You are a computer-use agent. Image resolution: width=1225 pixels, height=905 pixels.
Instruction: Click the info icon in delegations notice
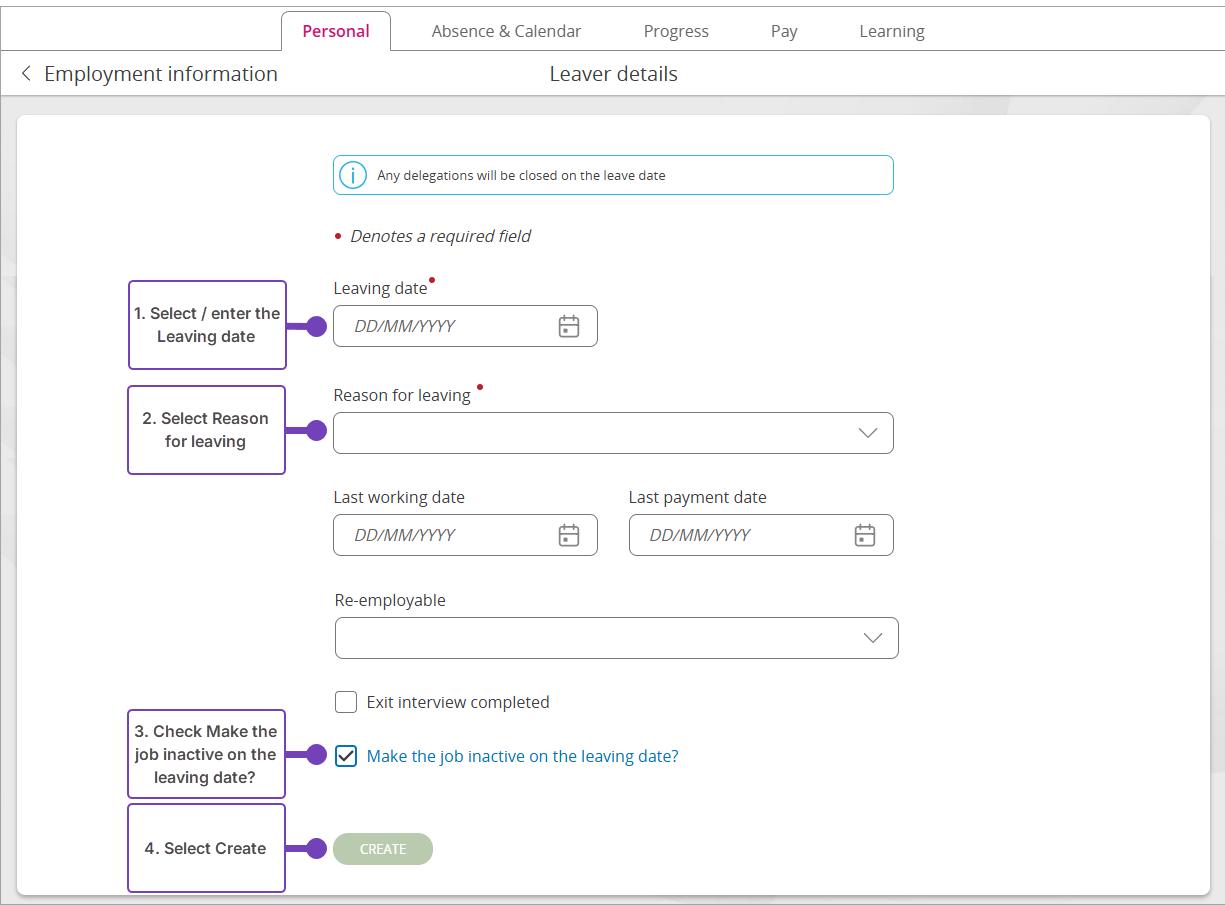353,175
